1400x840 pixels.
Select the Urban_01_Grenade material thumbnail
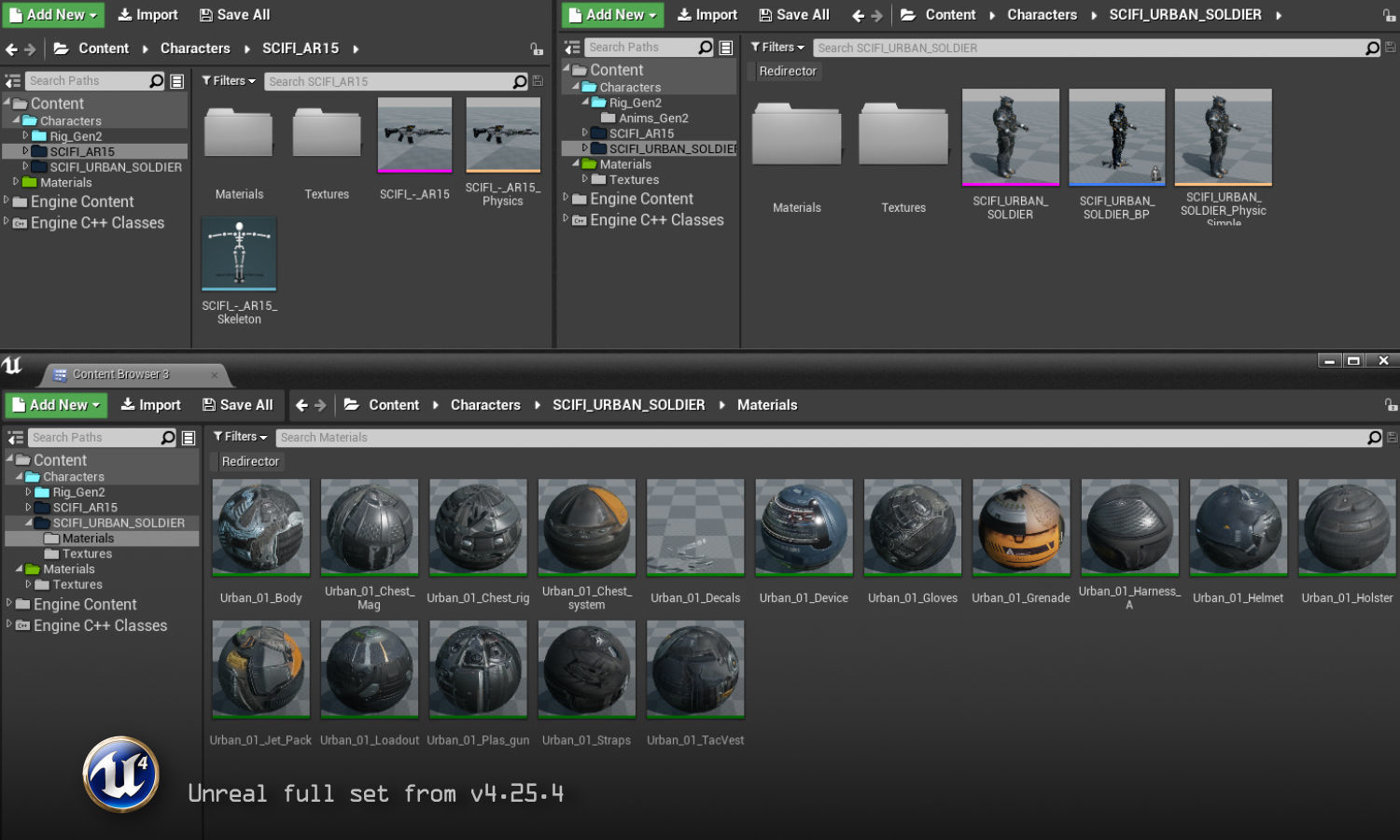pyautogui.click(x=1021, y=527)
